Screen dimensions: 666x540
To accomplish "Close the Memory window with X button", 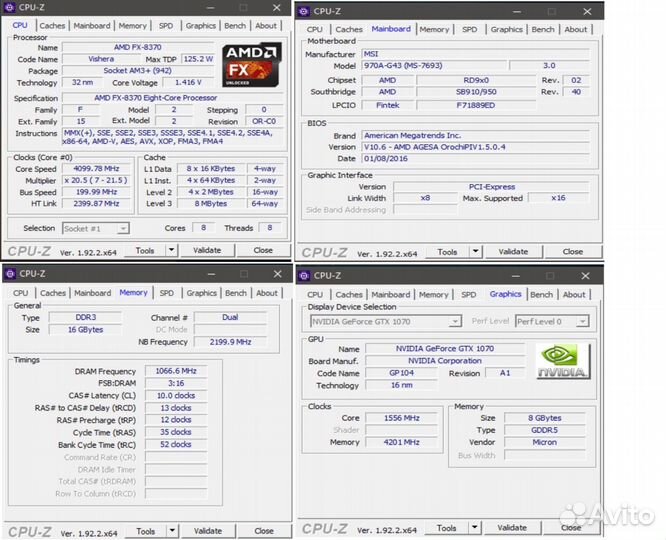I will [x=278, y=274].
